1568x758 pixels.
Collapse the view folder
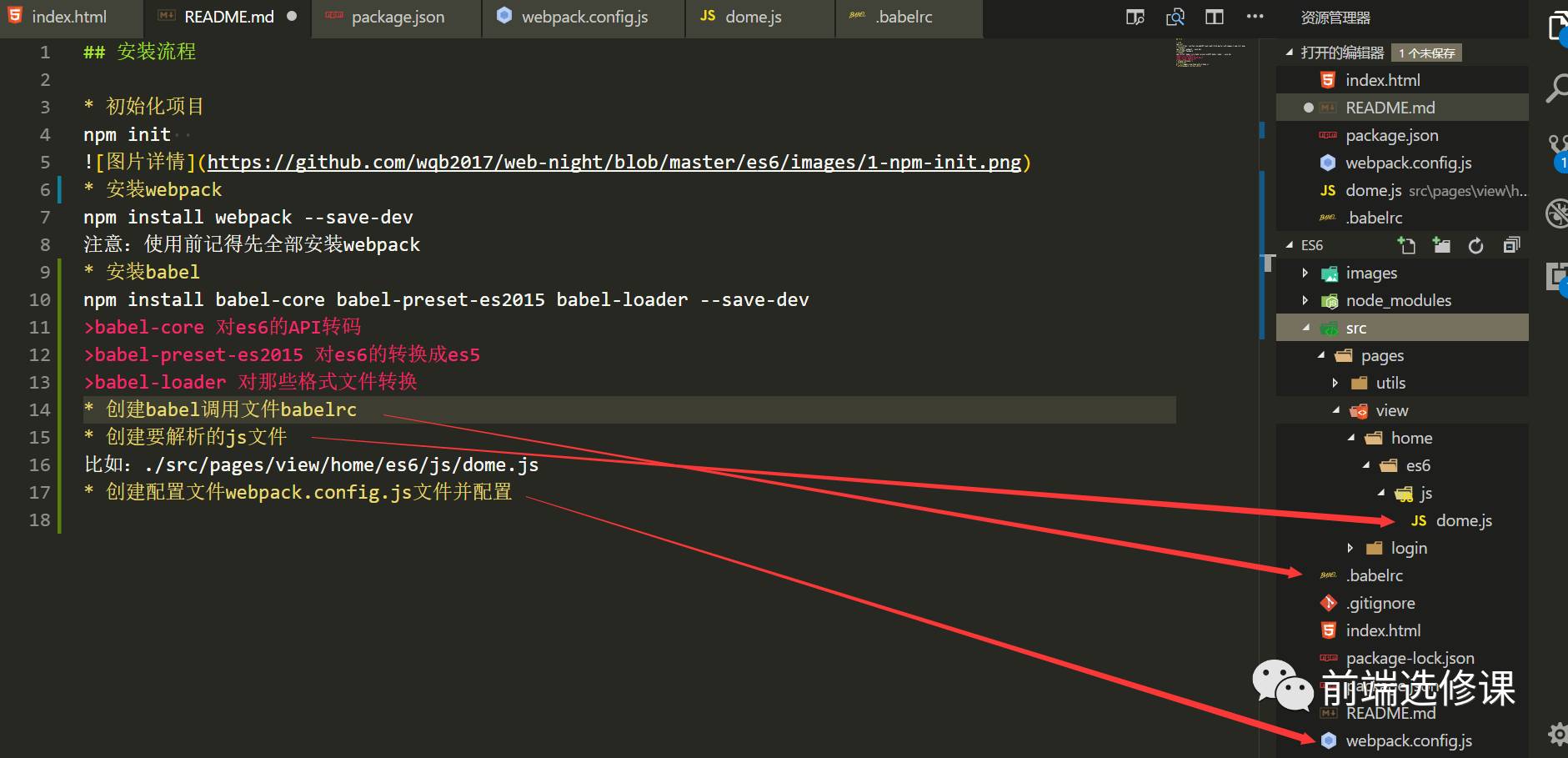(1335, 410)
